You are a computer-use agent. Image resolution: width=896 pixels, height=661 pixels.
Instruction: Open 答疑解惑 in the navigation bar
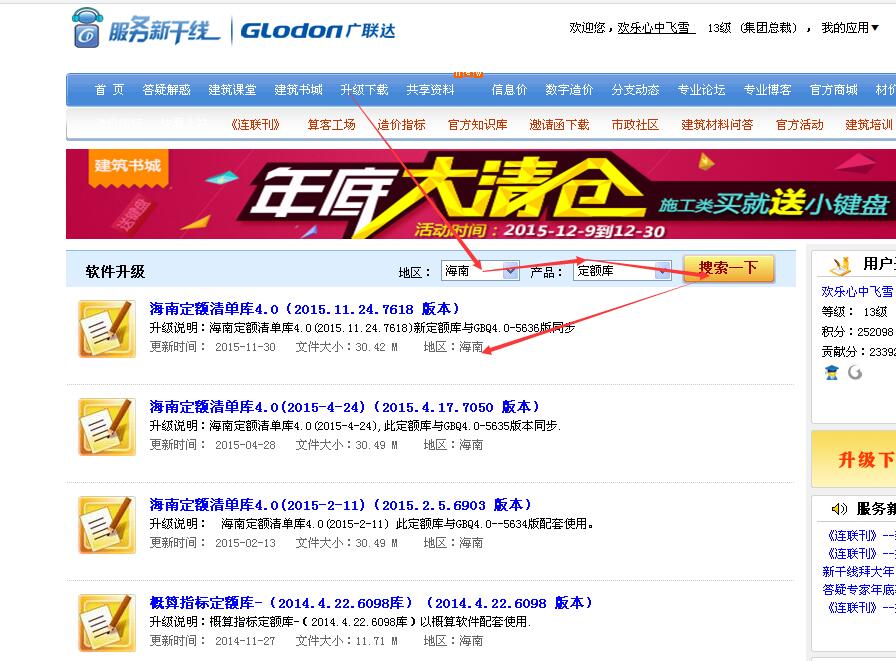(166, 90)
